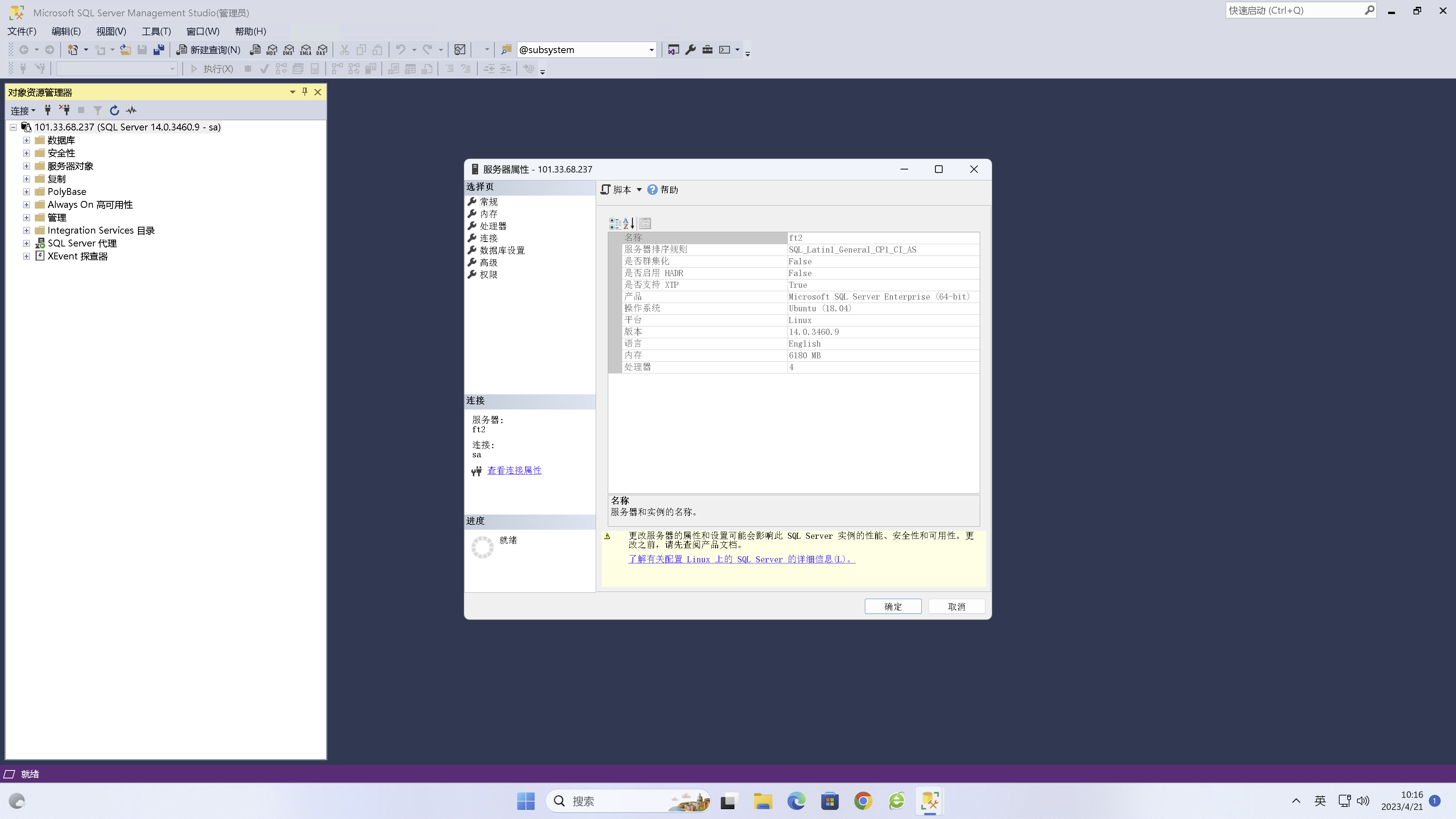Select the 常规 page in server properties

point(489,202)
